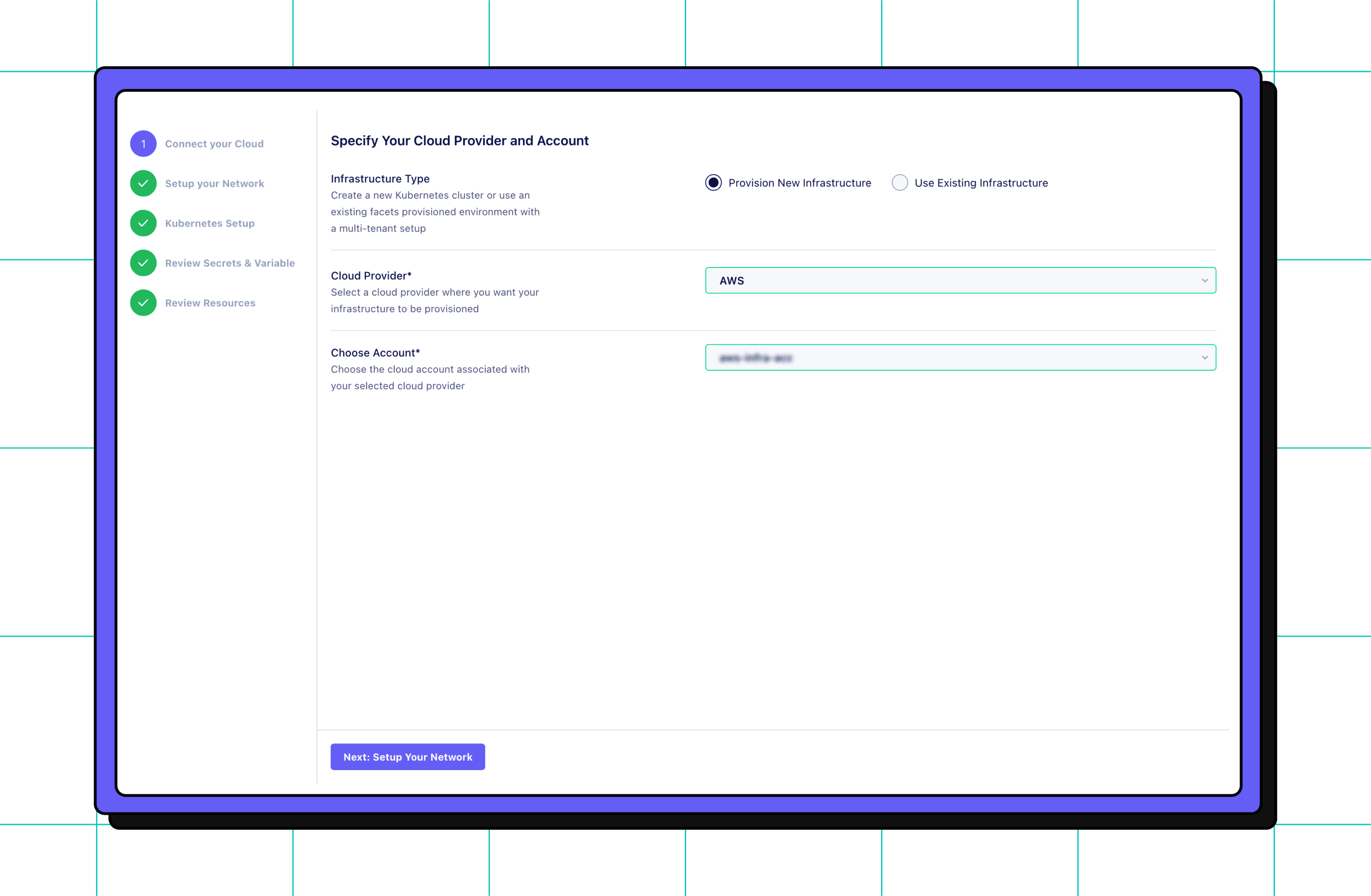Open Review Secrets & Variable step
The width and height of the screenshot is (1371, 896).
pyautogui.click(x=229, y=263)
